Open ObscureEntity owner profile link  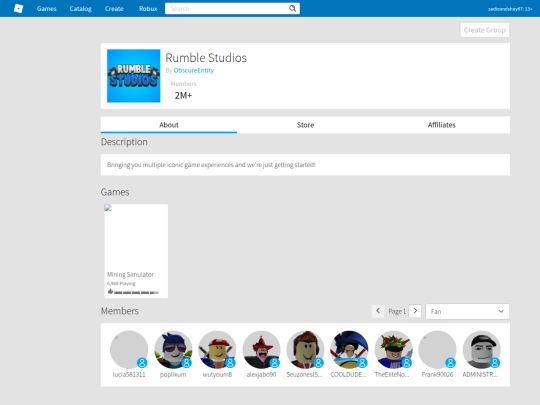click(194, 70)
